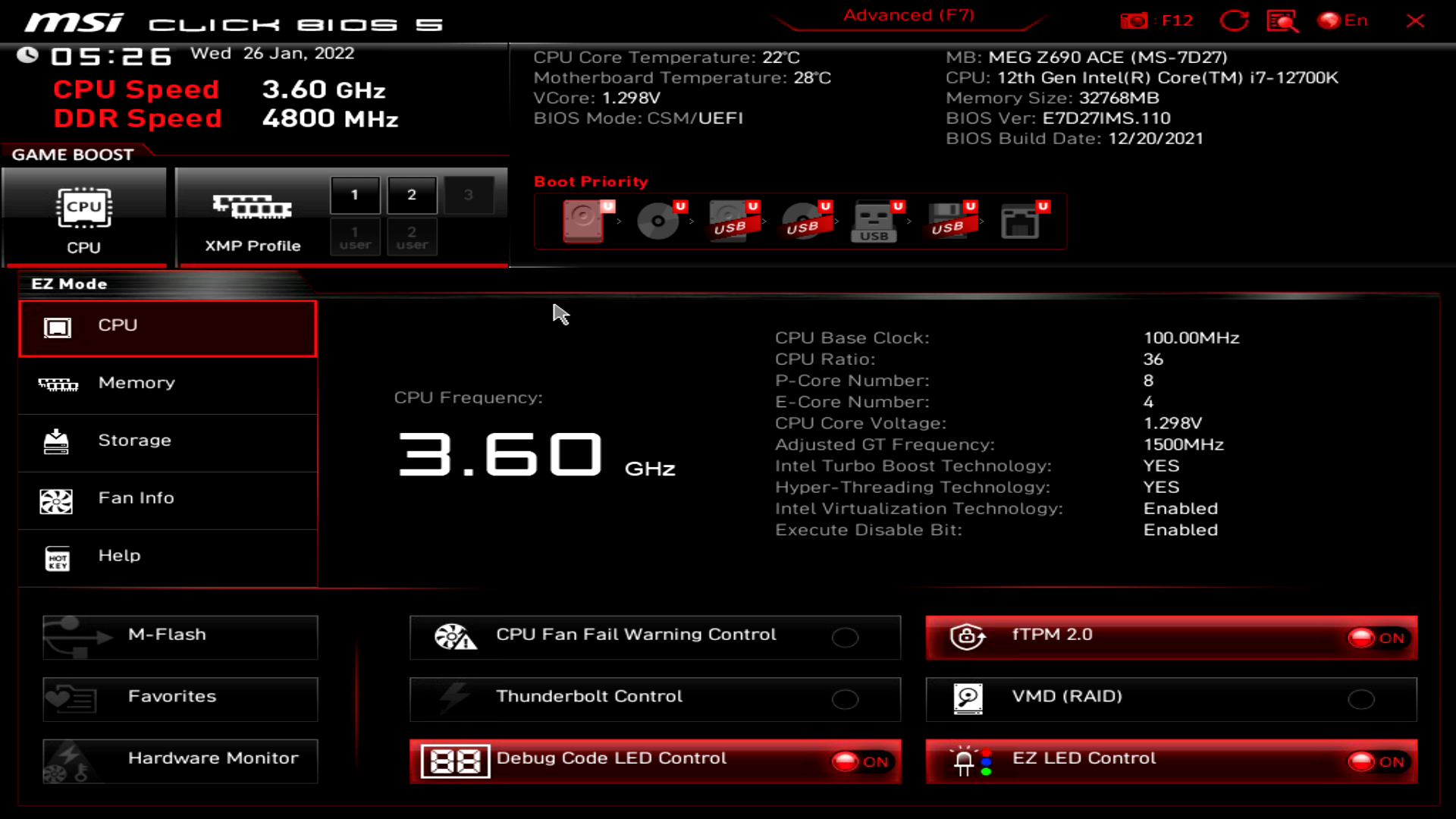Open the language selector En

click(1343, 21)
